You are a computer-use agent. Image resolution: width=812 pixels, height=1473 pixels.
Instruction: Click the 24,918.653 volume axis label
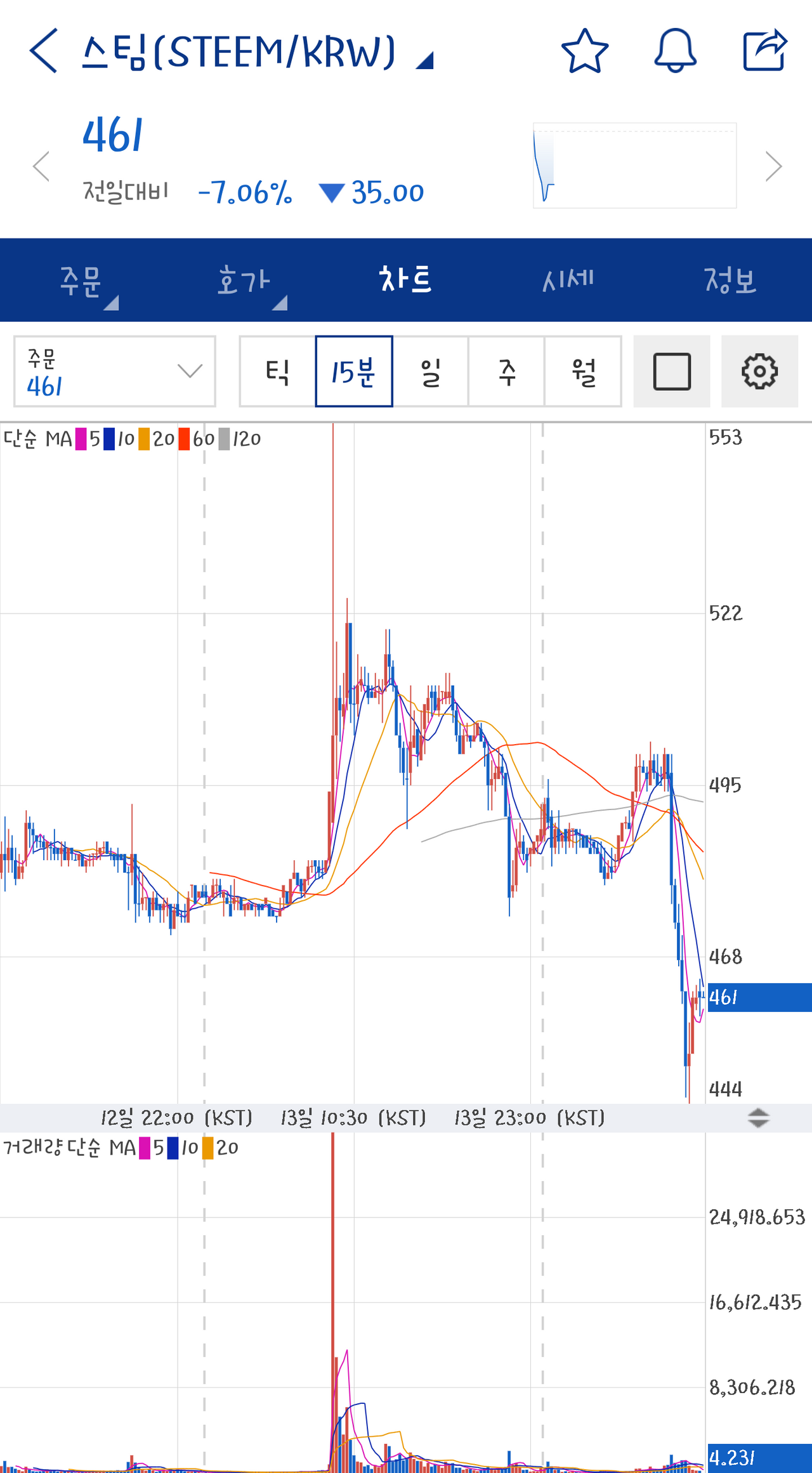pos(757,1217)
